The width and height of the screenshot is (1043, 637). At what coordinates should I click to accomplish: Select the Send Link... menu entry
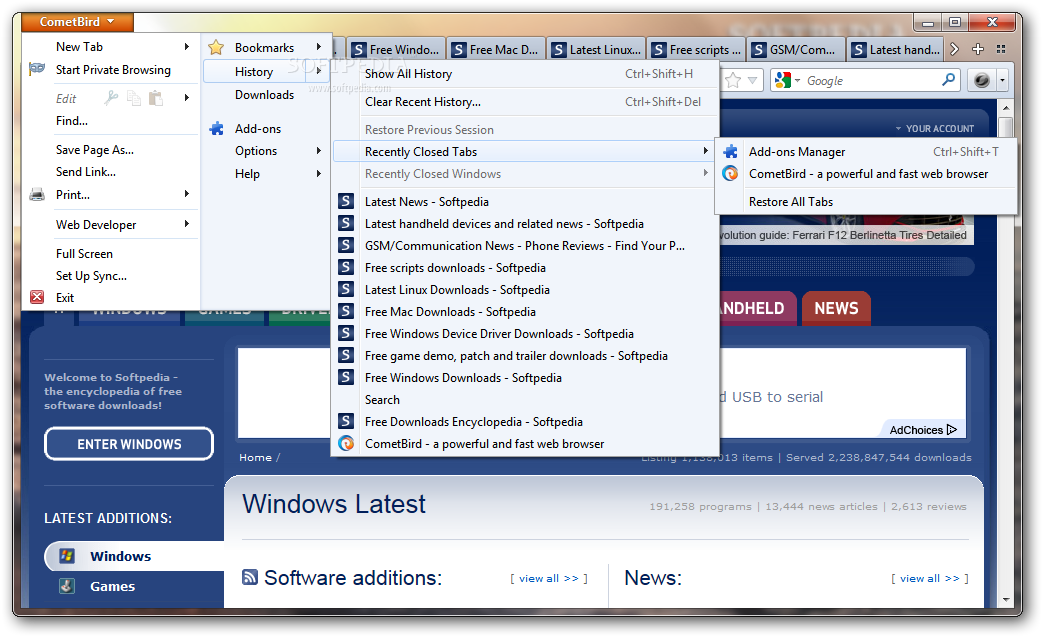coord(86,172)
